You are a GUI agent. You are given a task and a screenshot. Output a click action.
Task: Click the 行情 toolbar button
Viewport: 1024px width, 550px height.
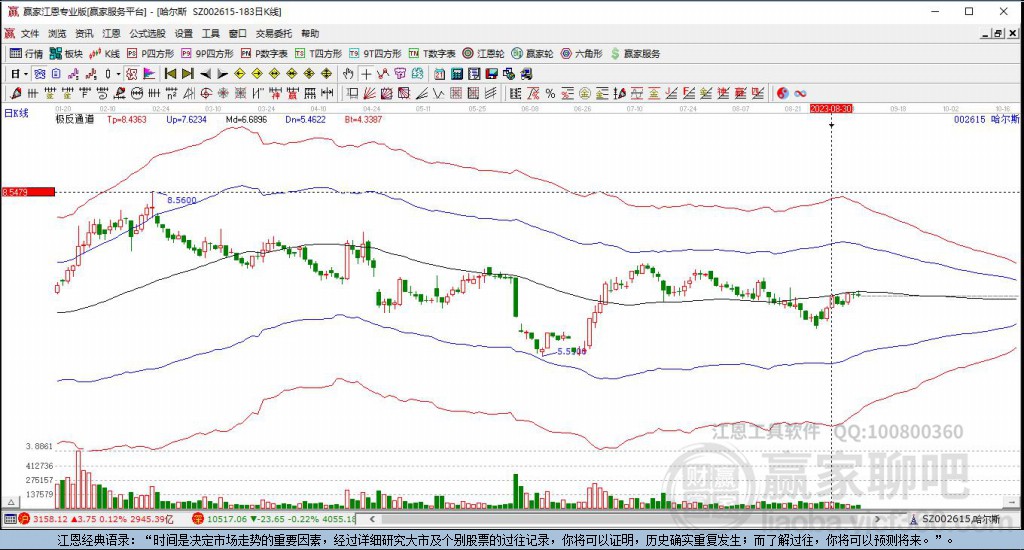[x=26, y=54]
